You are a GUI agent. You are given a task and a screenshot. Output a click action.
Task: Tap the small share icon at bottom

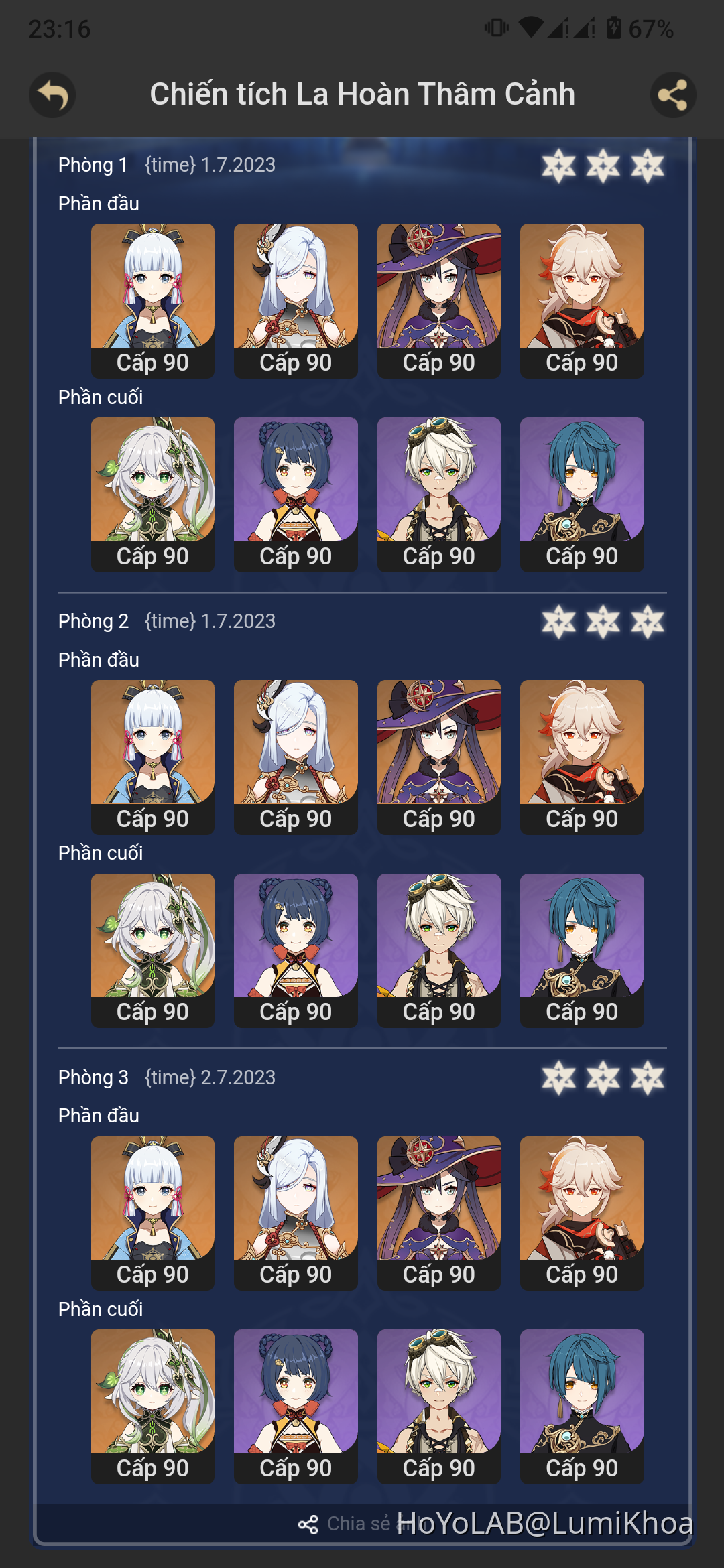[308, 1524]
